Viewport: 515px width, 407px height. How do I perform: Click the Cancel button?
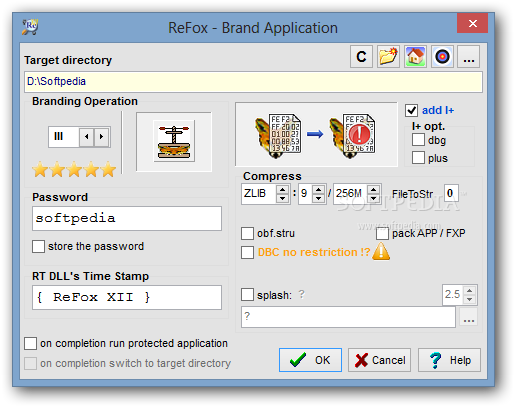pos(379,360)
